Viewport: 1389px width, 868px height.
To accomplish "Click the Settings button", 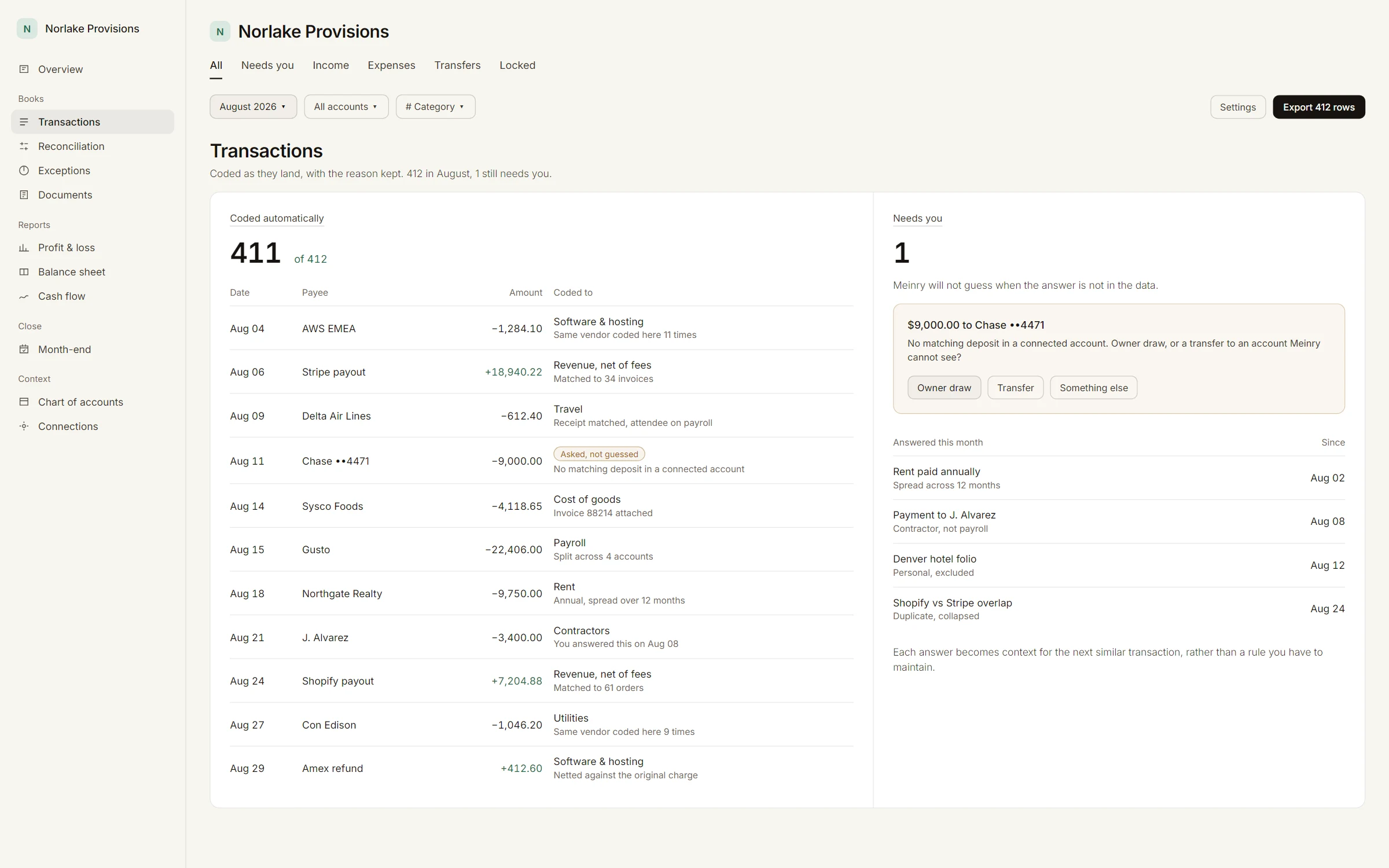I will [1237, 107].
